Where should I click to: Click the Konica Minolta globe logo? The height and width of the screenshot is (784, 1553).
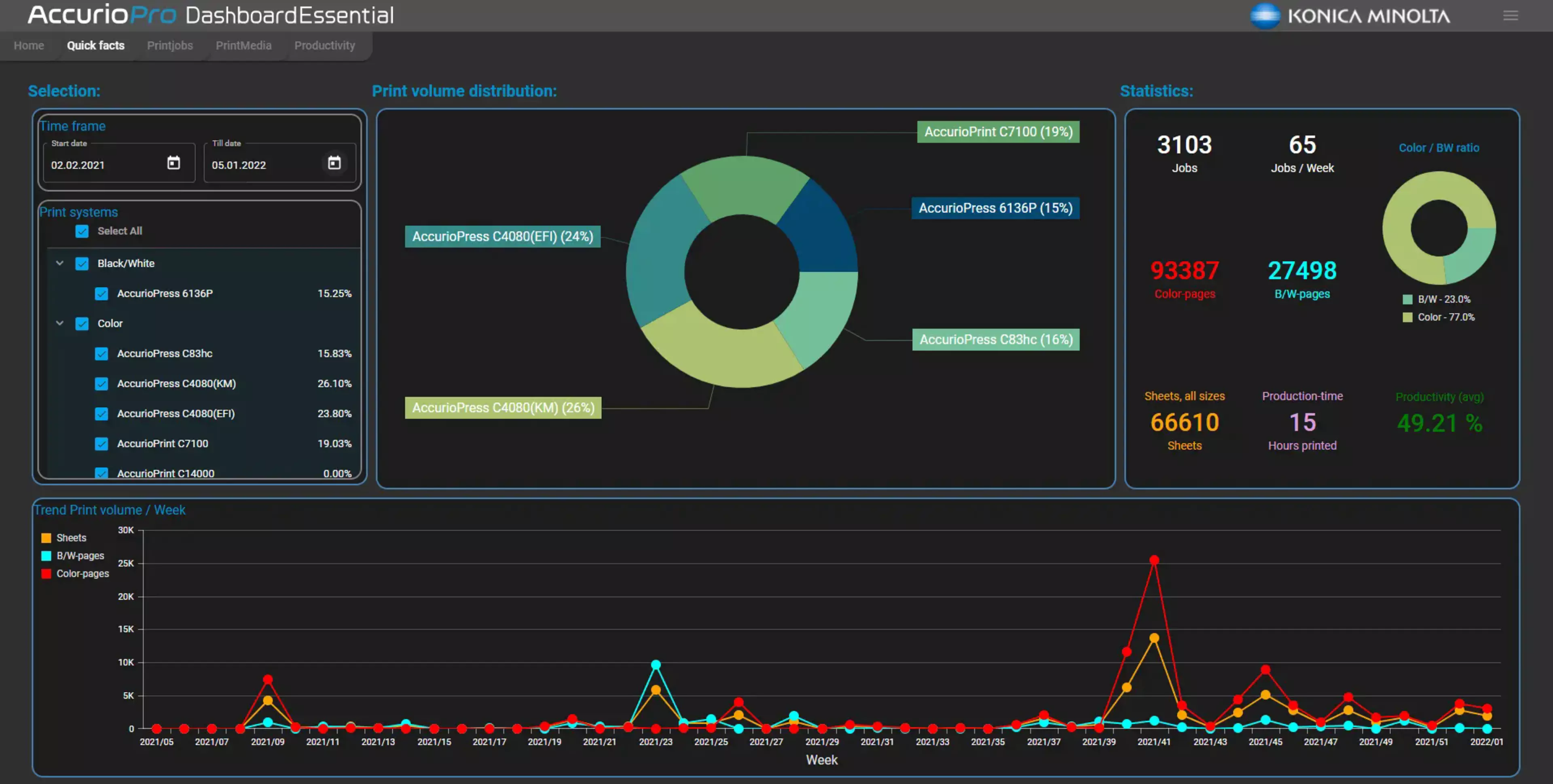[1265, 16]
